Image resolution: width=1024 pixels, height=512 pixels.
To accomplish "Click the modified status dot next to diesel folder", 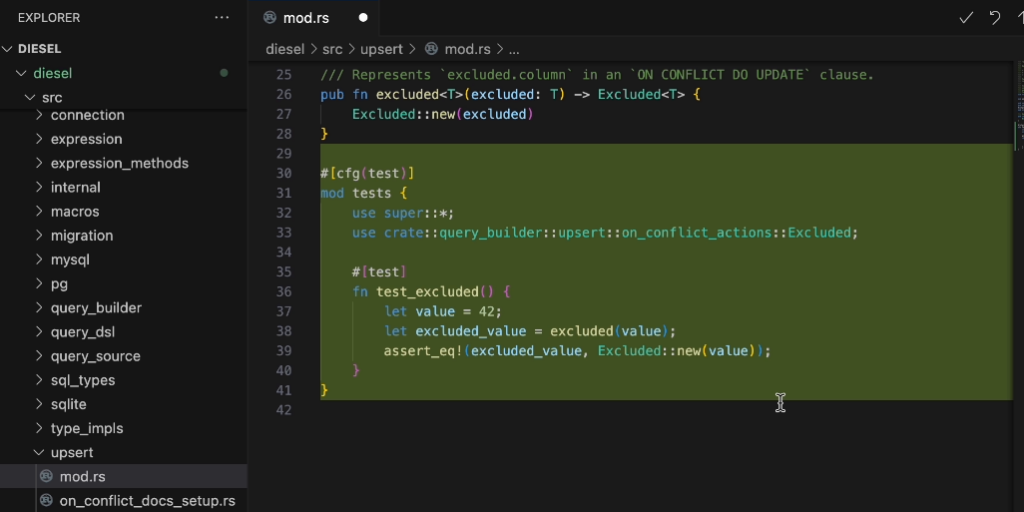I will [224, 73].
